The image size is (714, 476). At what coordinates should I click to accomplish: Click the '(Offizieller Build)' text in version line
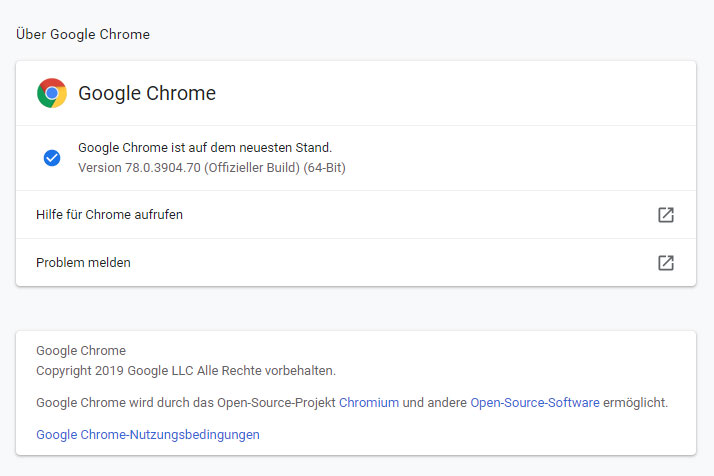[x=252, y=168]
